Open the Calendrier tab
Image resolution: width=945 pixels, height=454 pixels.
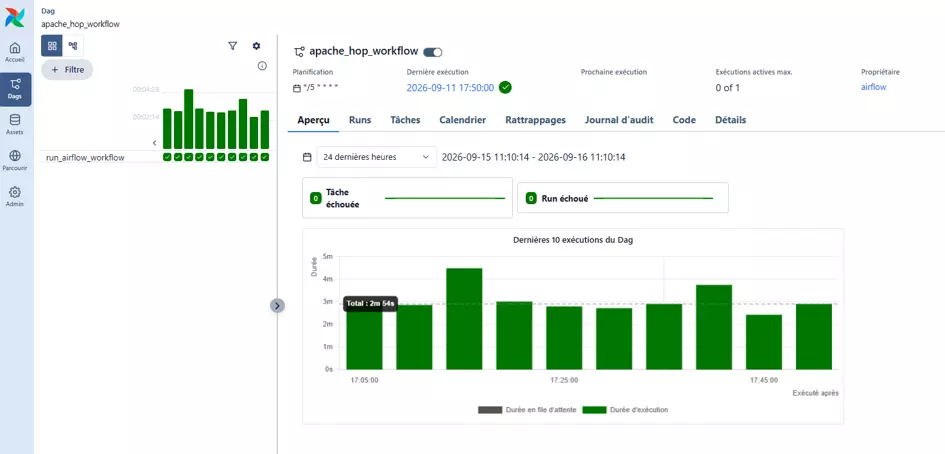pyautogui.click(x=462, y=120)
